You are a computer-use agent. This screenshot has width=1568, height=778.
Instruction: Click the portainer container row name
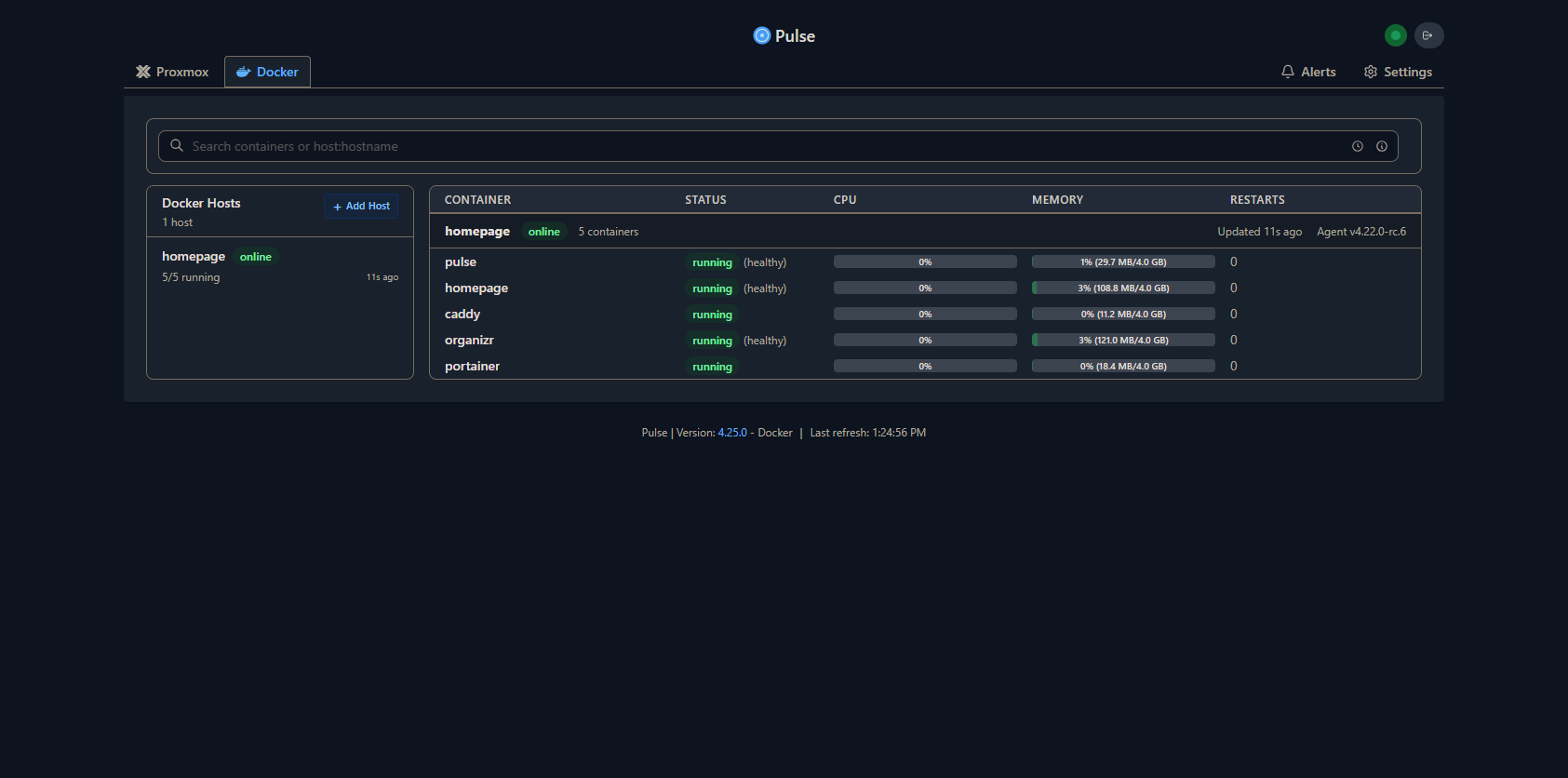tap(472, 367)
